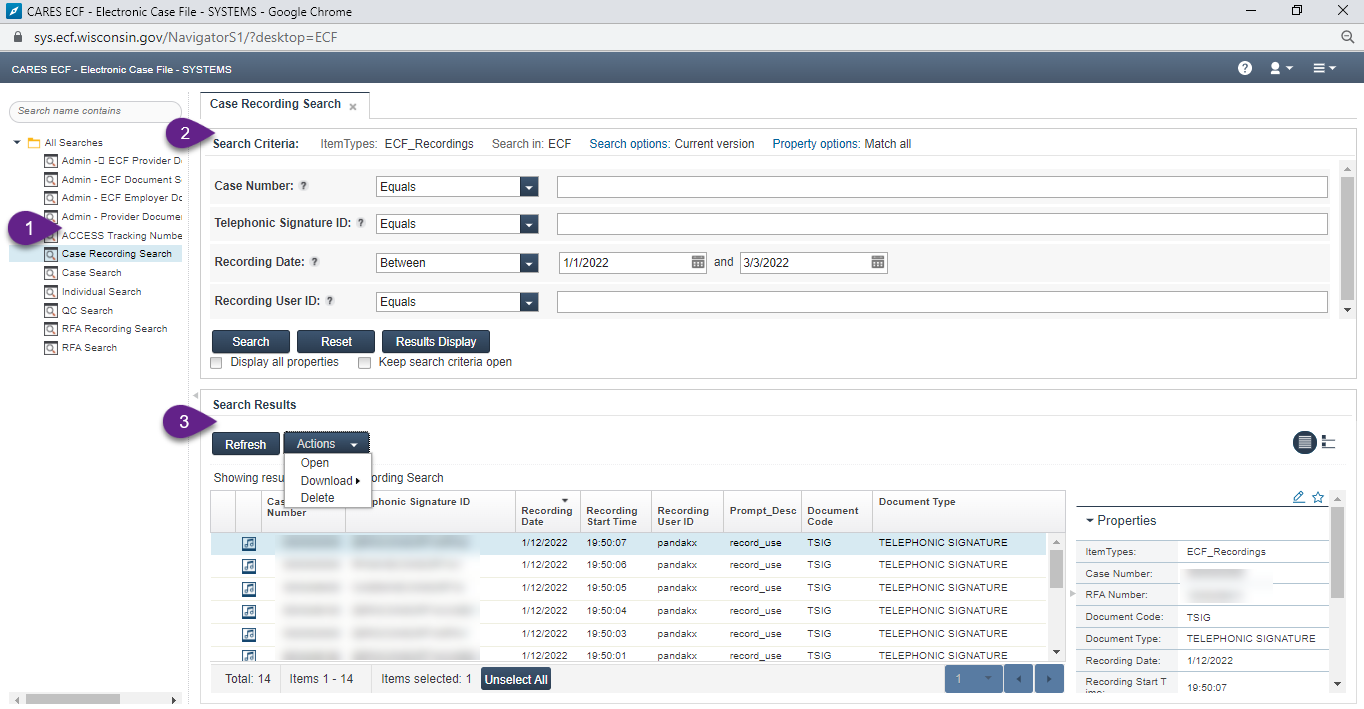This screenshot has height=709, width=1364.
Task: Click the search icon beside Individual Search
Action: click(50, 292)
